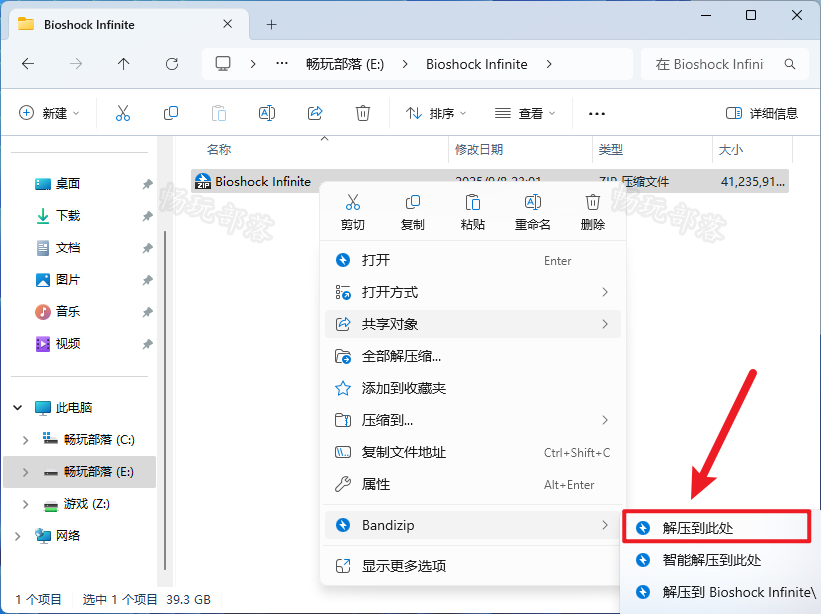
Task: Click the search magnifier icon
Action: click(x=790, y=64)
